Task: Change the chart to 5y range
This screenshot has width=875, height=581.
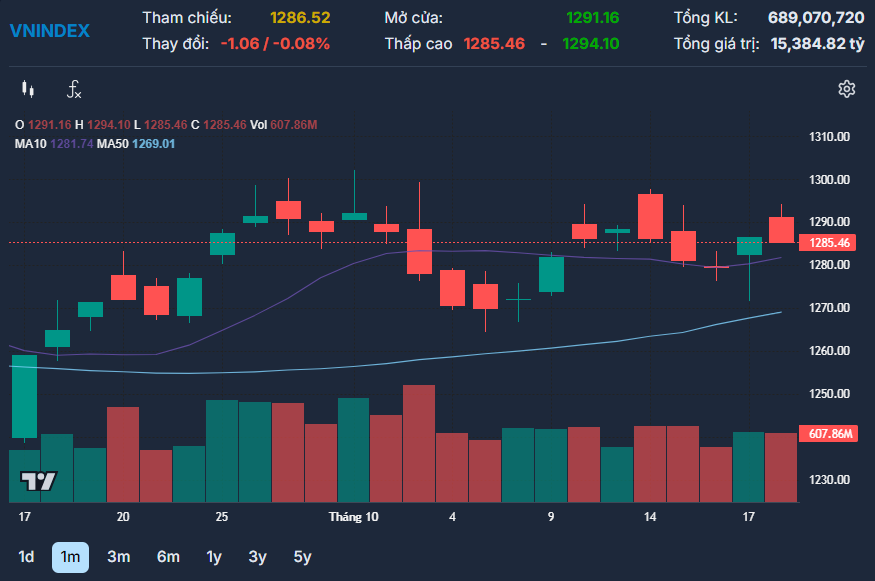Action: click(x=302, y=557)
